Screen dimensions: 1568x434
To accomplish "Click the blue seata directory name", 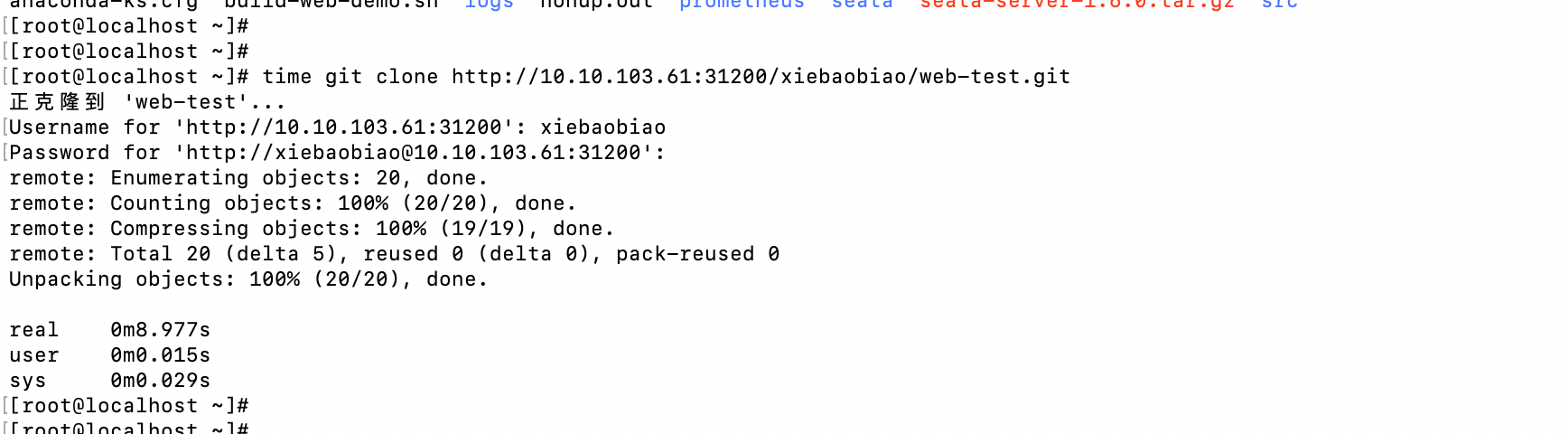I will pyautogui.click(x=862, y=5).
